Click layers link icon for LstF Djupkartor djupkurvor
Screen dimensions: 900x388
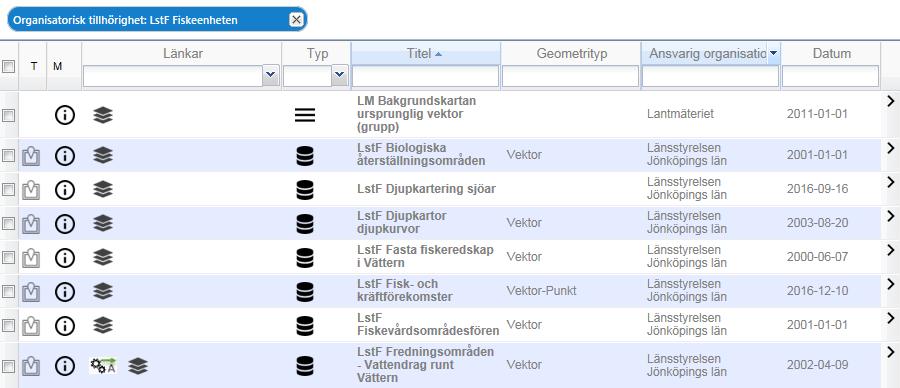point(103,223)
